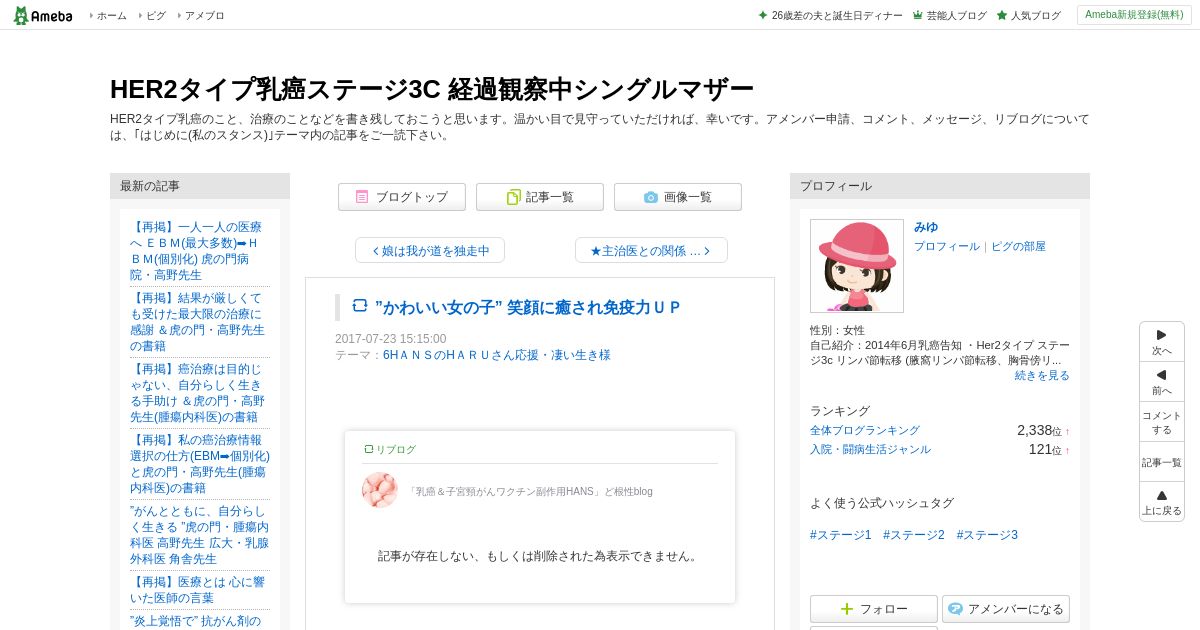The width and height of the screenshot is (1200, 630).
Task: Click 前へ in floating side panel
Action: coord(1162,382)
